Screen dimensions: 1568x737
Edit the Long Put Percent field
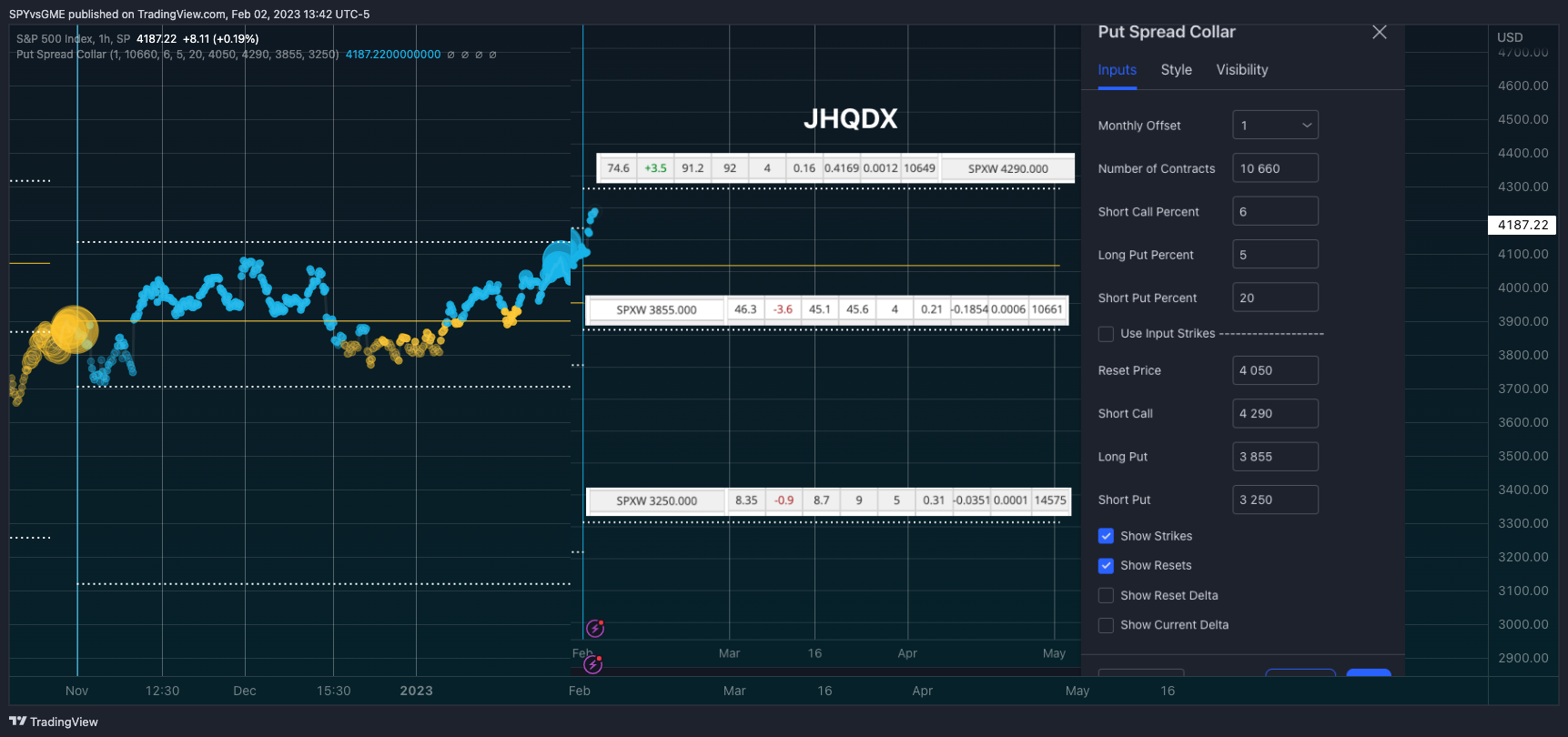pyautogui.click(x=1275, y=255)
